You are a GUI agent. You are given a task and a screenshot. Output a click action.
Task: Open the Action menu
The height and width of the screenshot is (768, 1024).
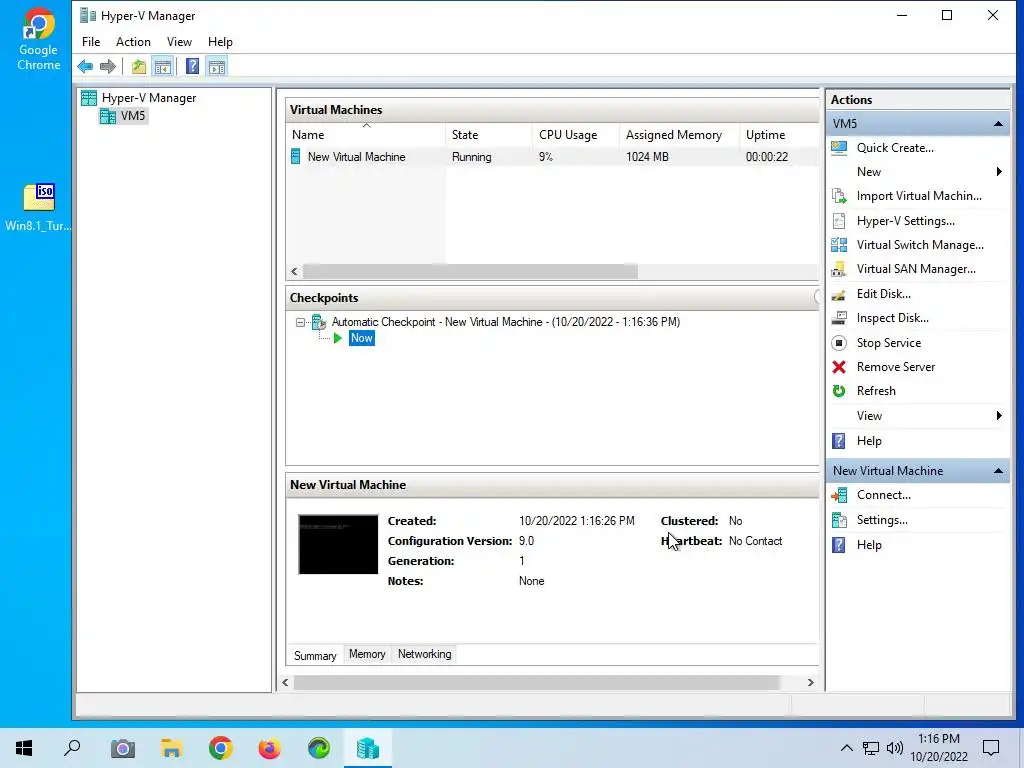[x=133, y=42]
